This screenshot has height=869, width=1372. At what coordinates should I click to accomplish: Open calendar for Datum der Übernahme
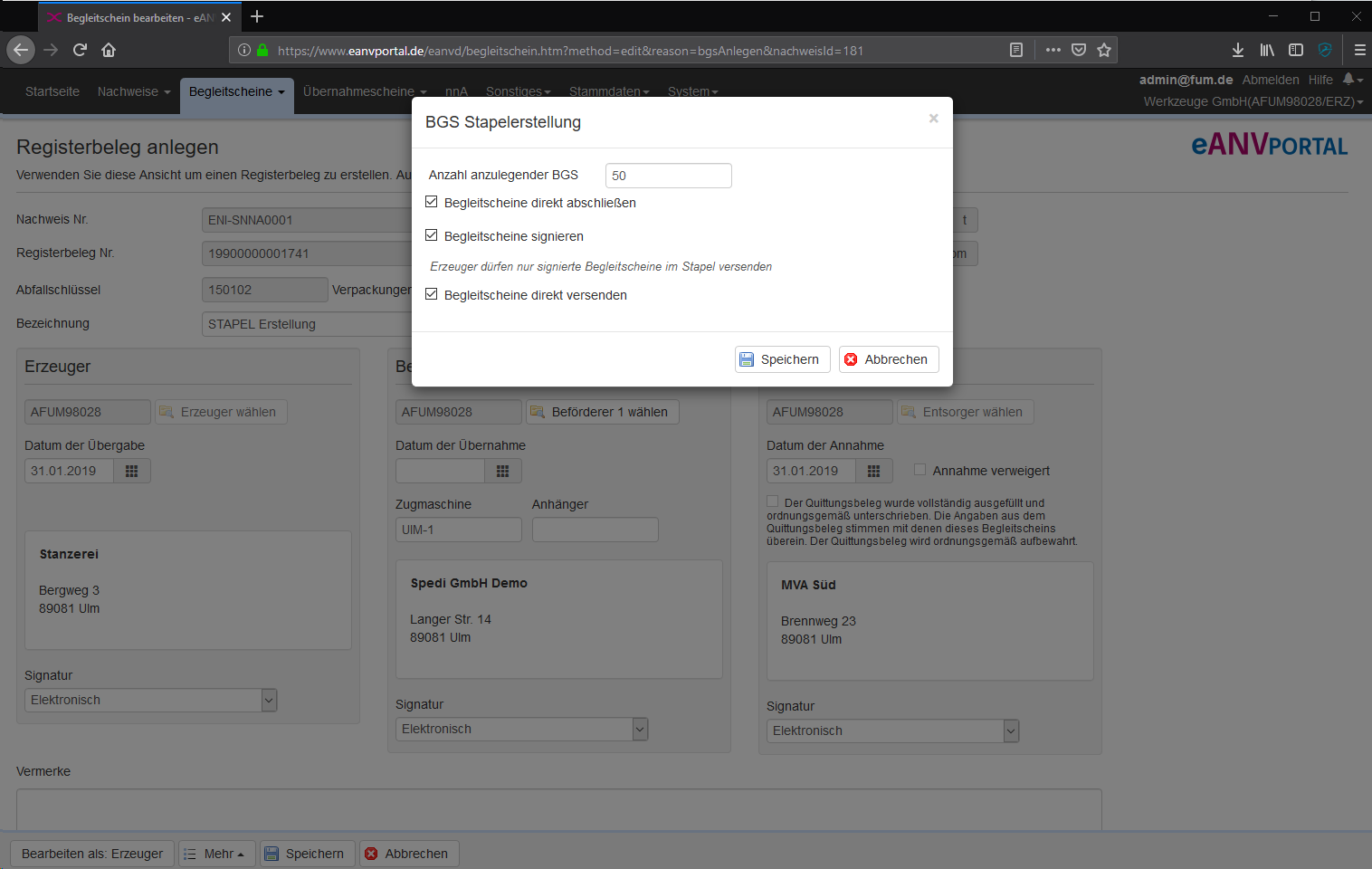coord(503,471)
